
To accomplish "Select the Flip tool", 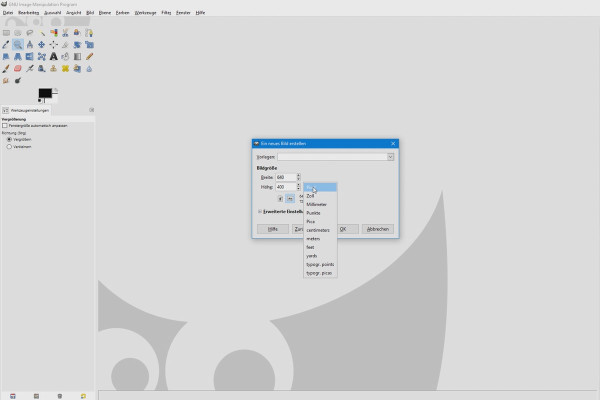I will [x=30, y=57].
